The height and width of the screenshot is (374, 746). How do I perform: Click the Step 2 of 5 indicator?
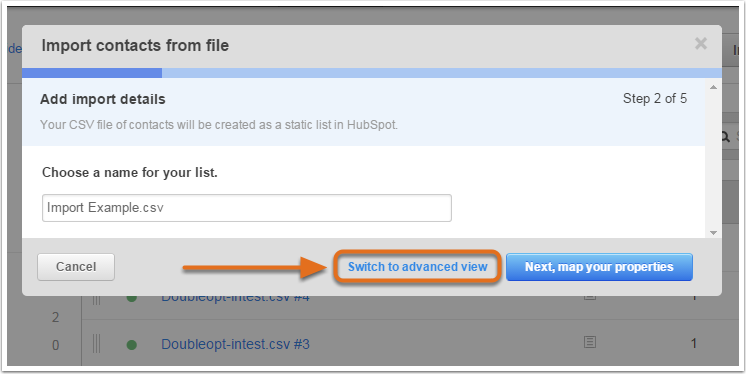tap(655, 98)
